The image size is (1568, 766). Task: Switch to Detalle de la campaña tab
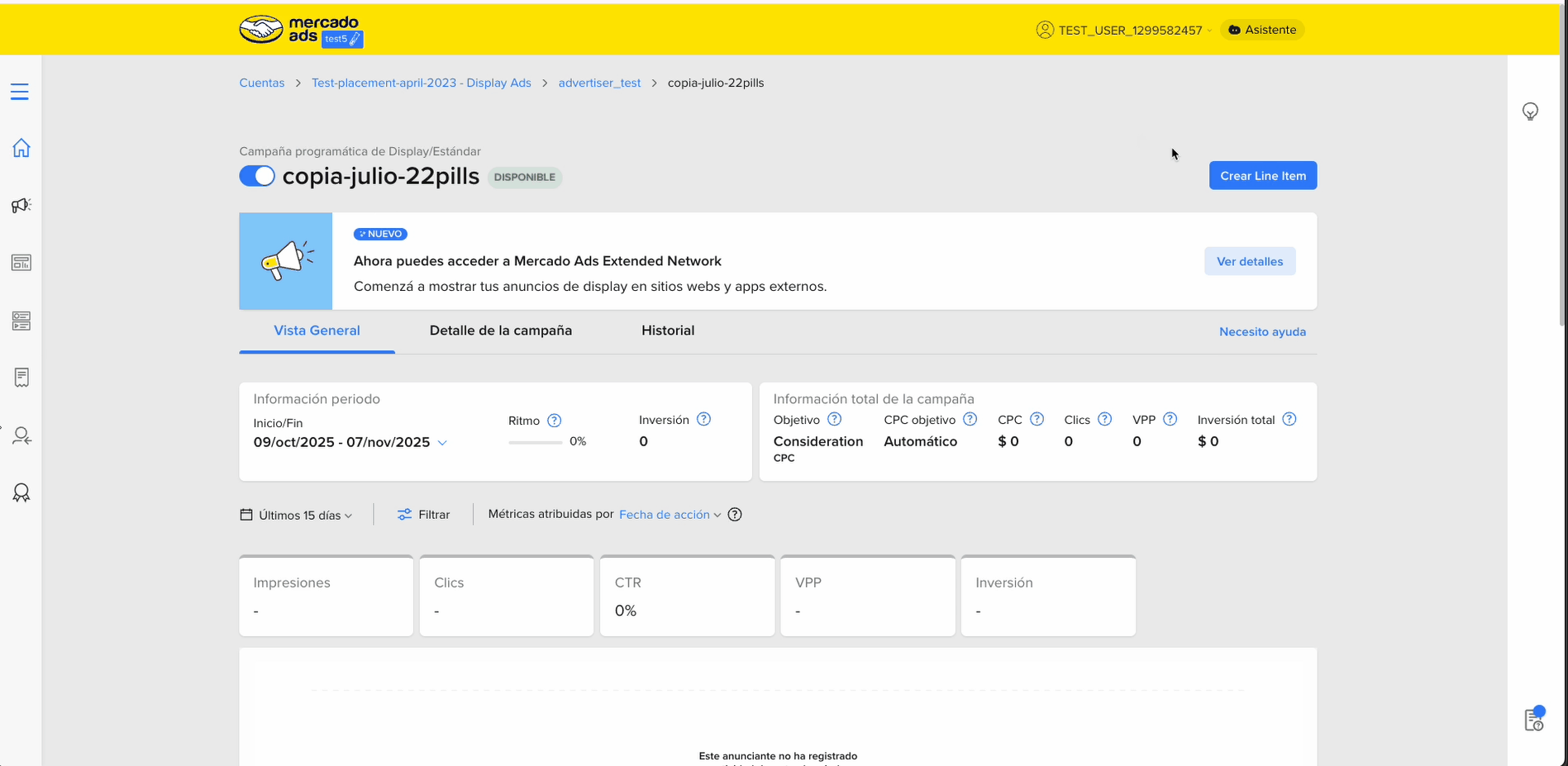tap(501, 331)
